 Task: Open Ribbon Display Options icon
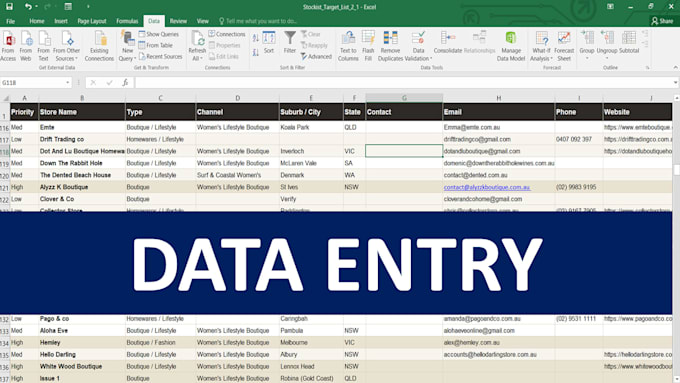[x=610, y=7]
